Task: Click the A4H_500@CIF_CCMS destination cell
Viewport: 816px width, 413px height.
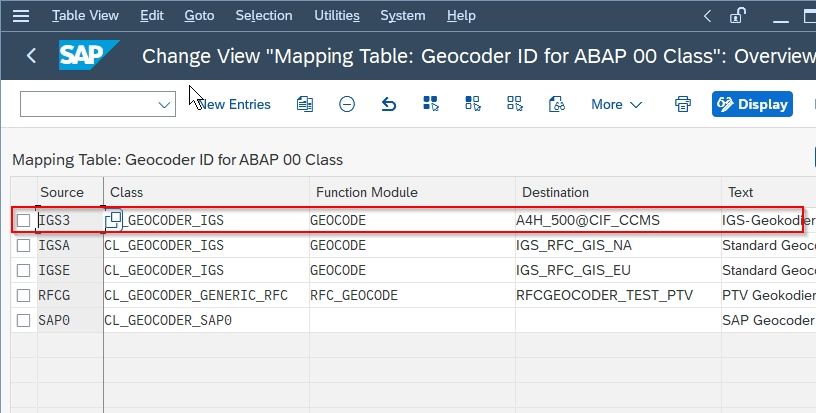Action: (618, 221)
